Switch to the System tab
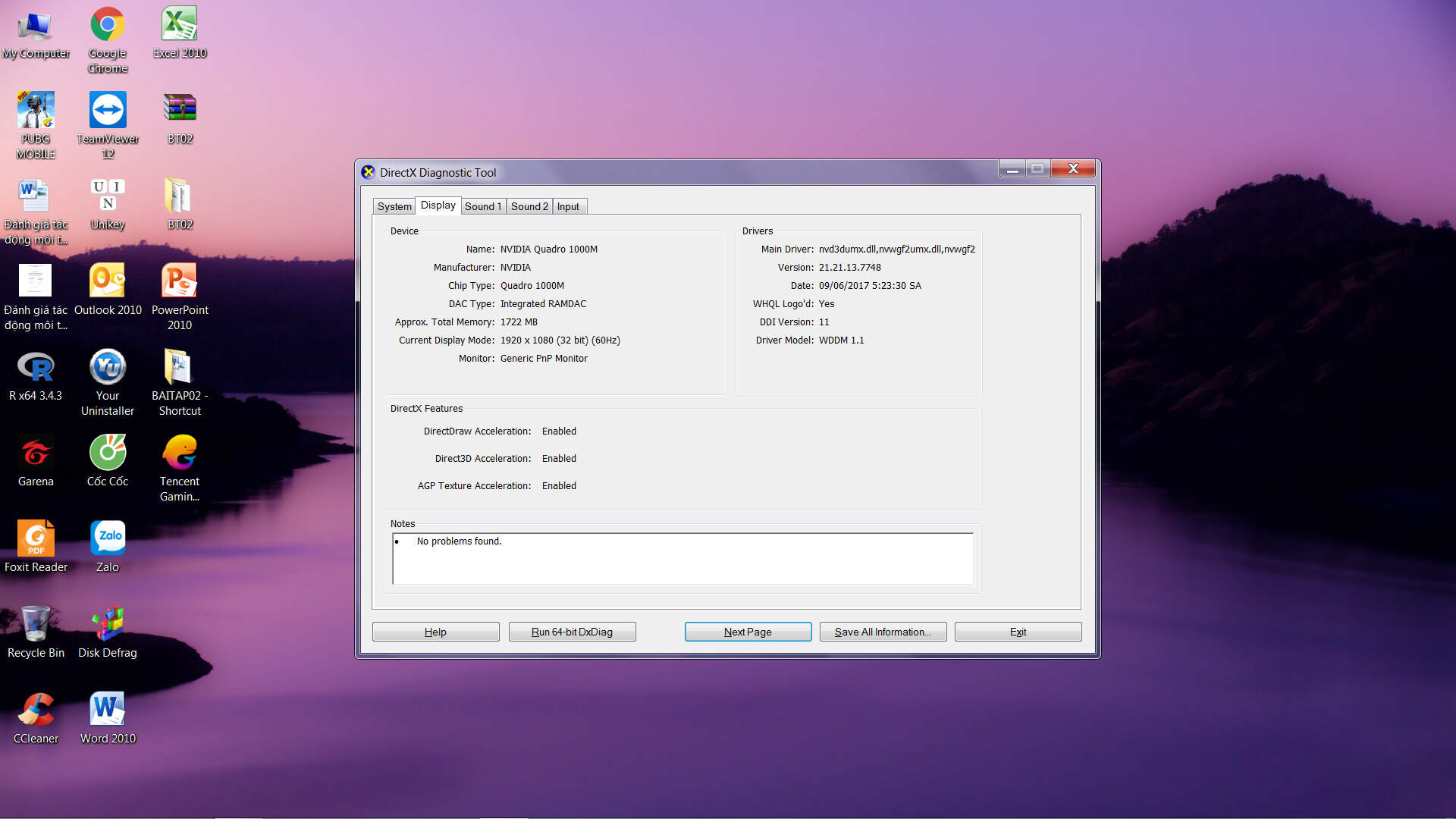 coord(394,206)
